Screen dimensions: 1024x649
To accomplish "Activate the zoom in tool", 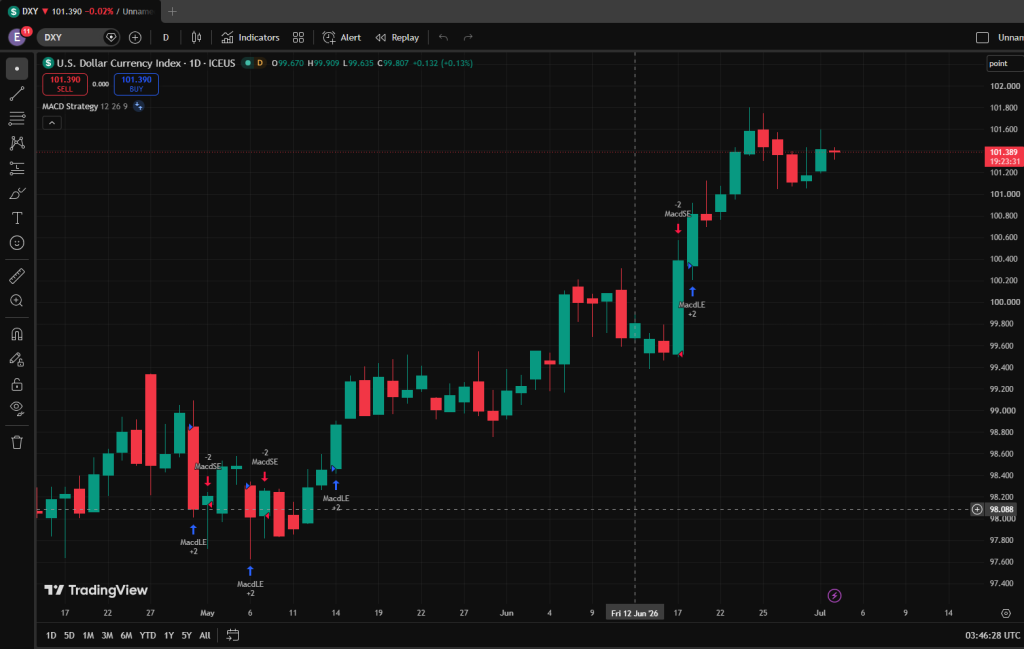I will [x=17, y=300].
